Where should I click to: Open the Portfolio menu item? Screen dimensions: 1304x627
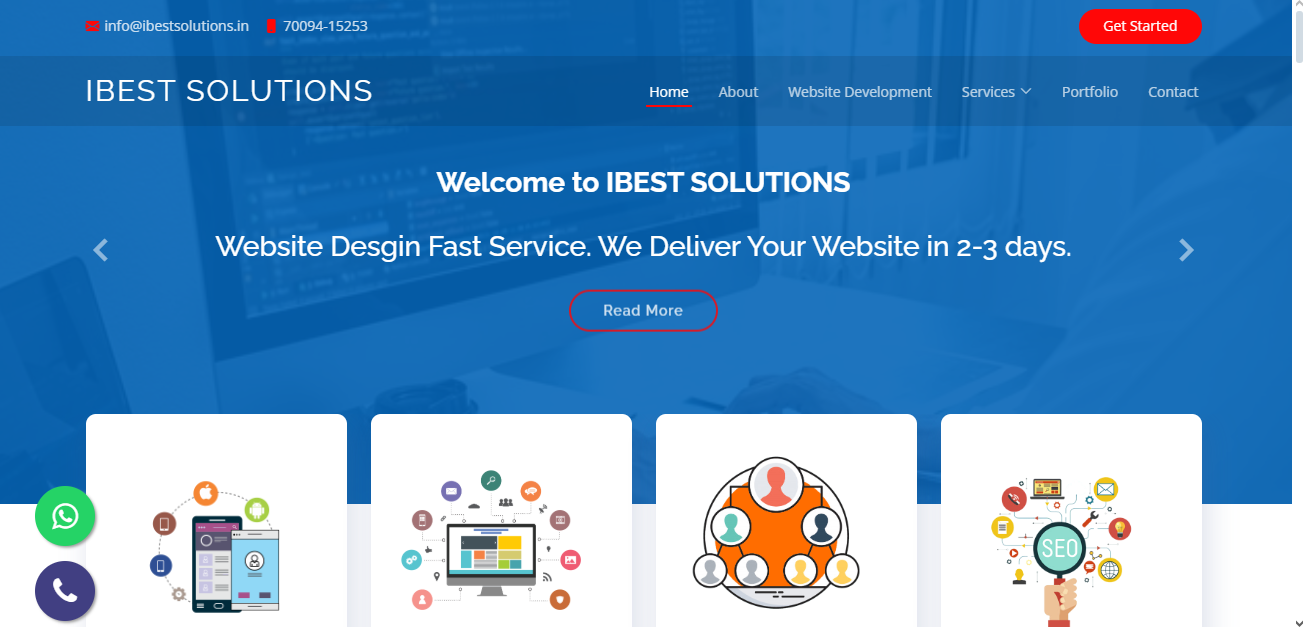tap(1090, 92)
